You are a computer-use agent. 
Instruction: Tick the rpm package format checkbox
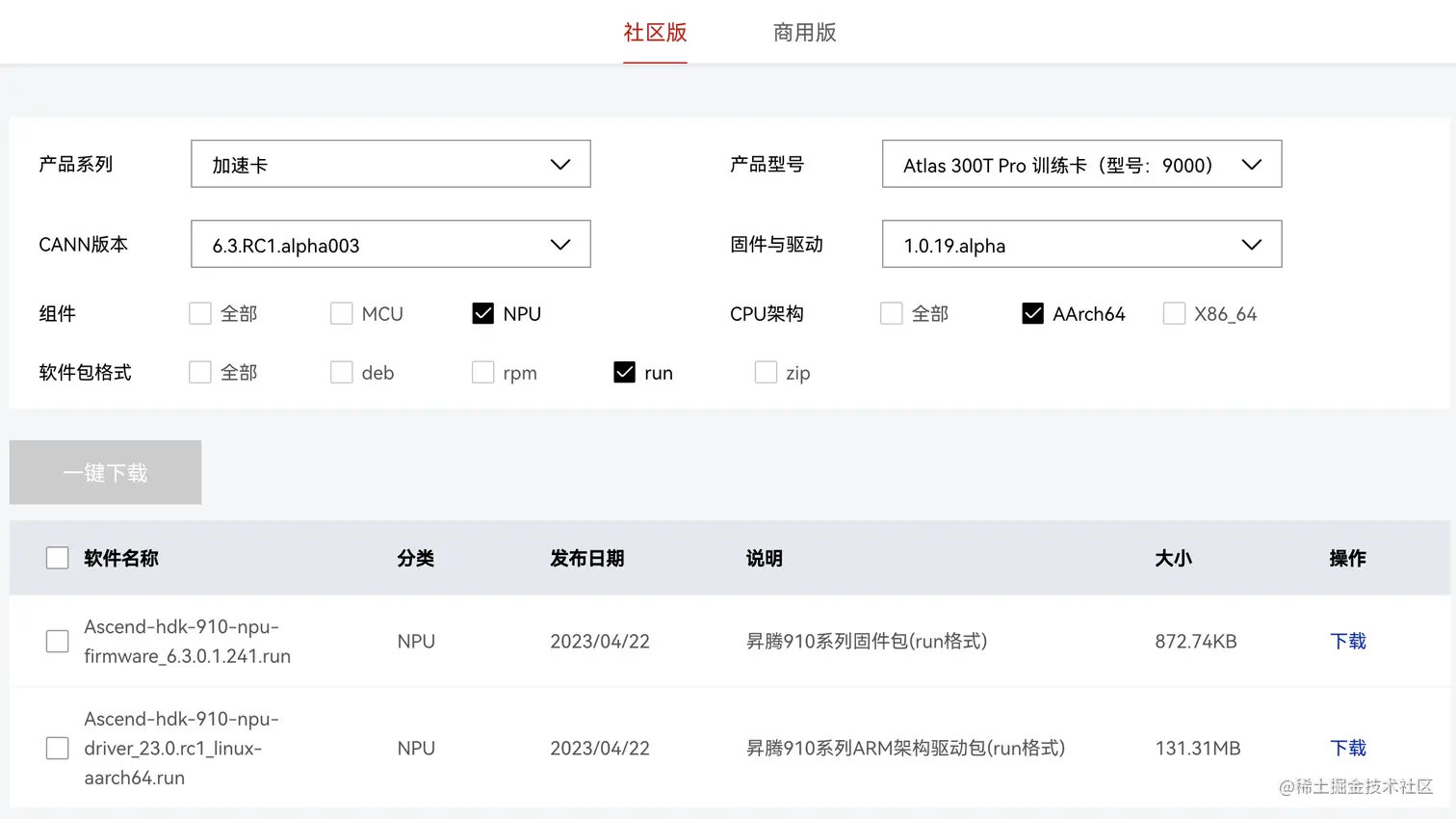tap(483, 372)
